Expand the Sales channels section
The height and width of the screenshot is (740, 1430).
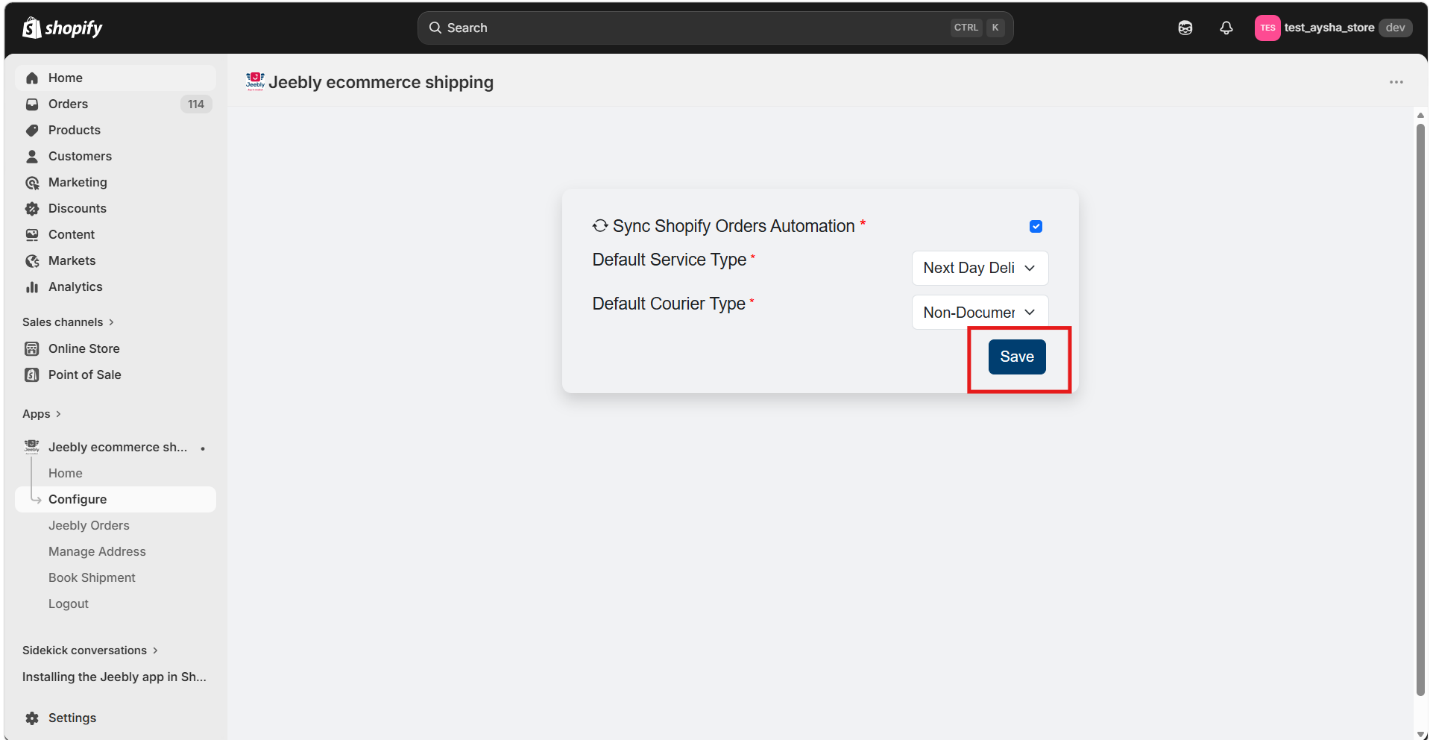coord(68,322)
